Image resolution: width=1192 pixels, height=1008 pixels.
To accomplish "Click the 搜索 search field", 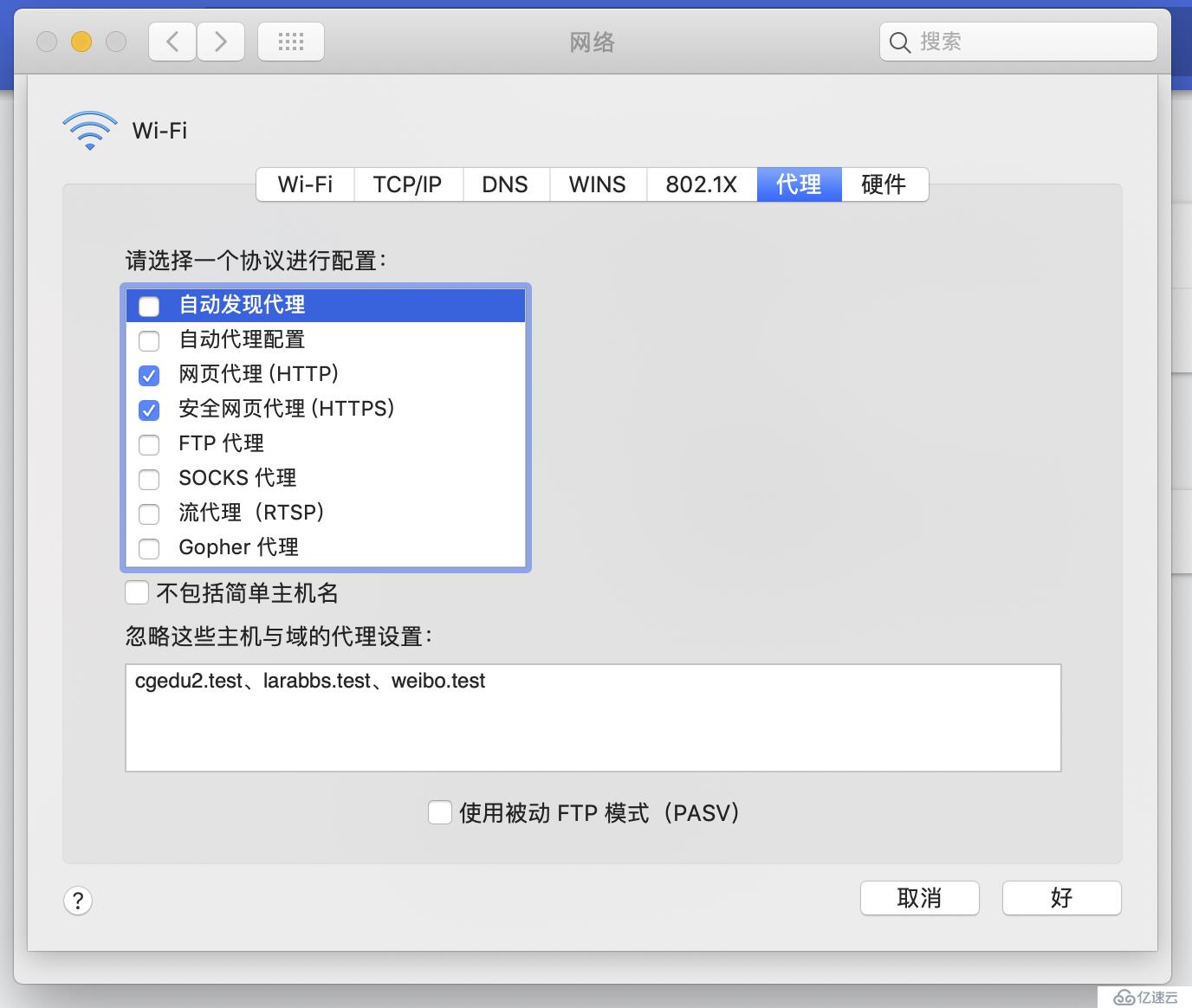I will coord(1019,42).
